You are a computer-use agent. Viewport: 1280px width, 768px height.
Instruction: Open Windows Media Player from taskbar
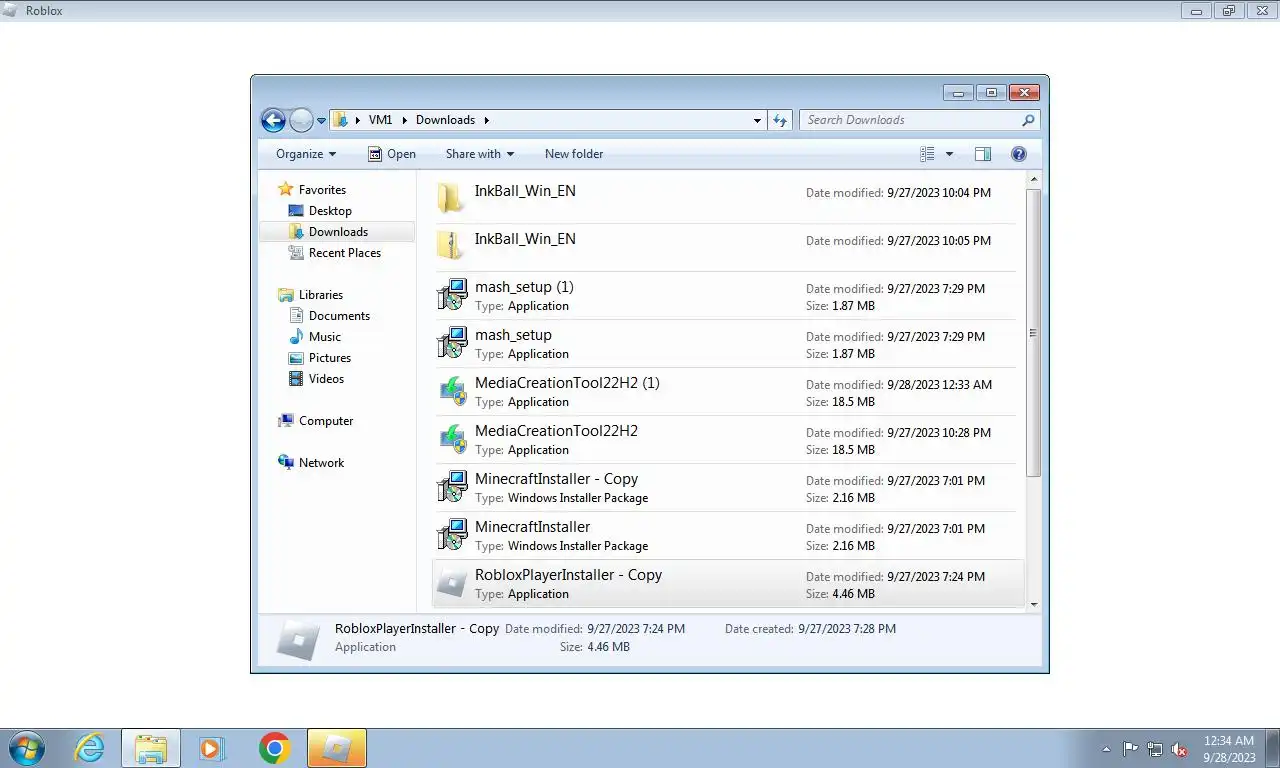[x=212, y=748]
